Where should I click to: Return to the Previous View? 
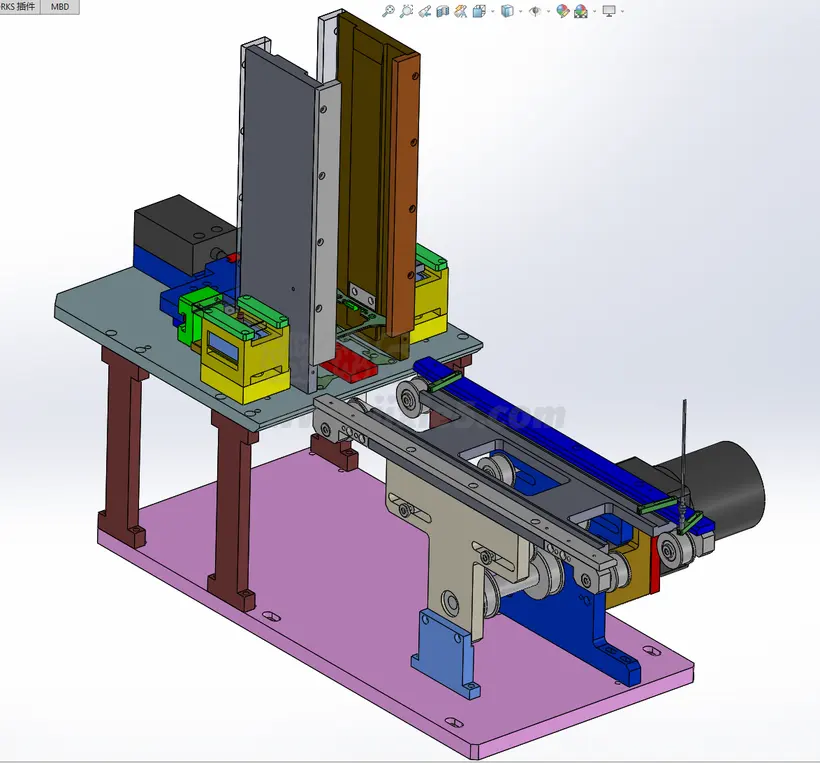click(x=425, y=11)
